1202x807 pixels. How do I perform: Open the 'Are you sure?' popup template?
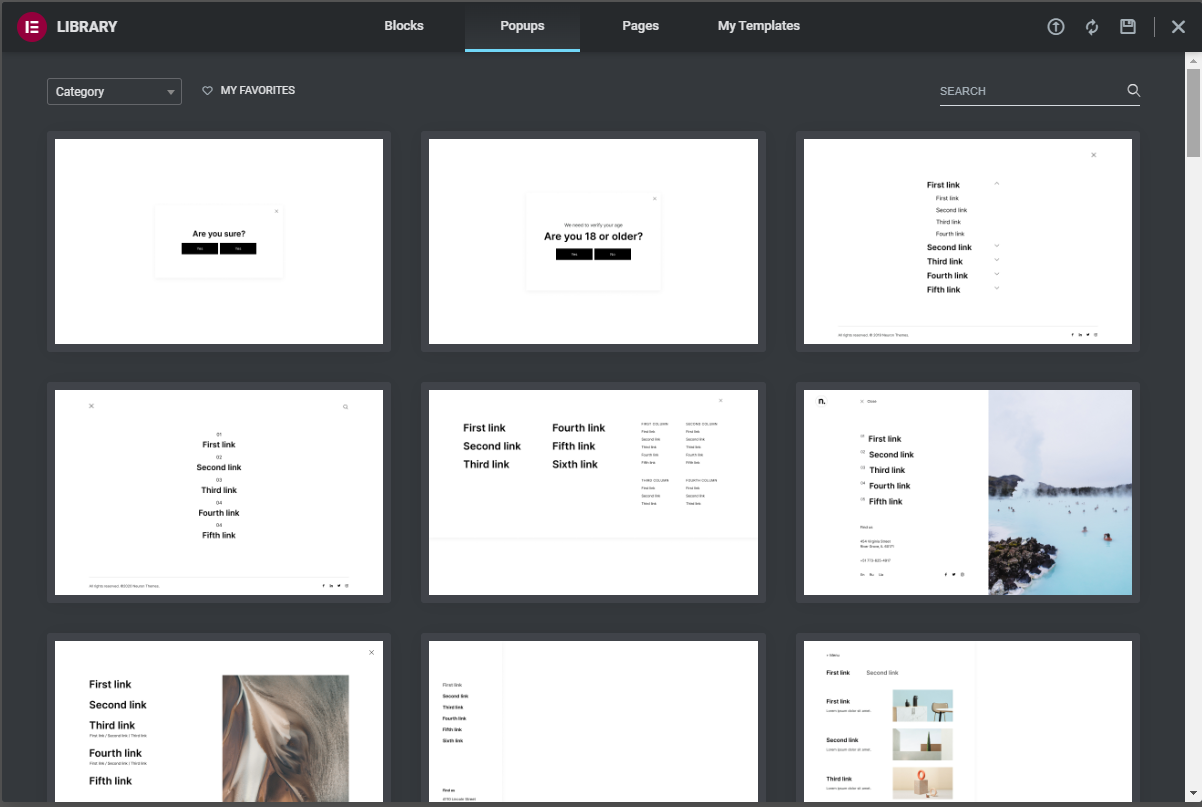(219, 241)
